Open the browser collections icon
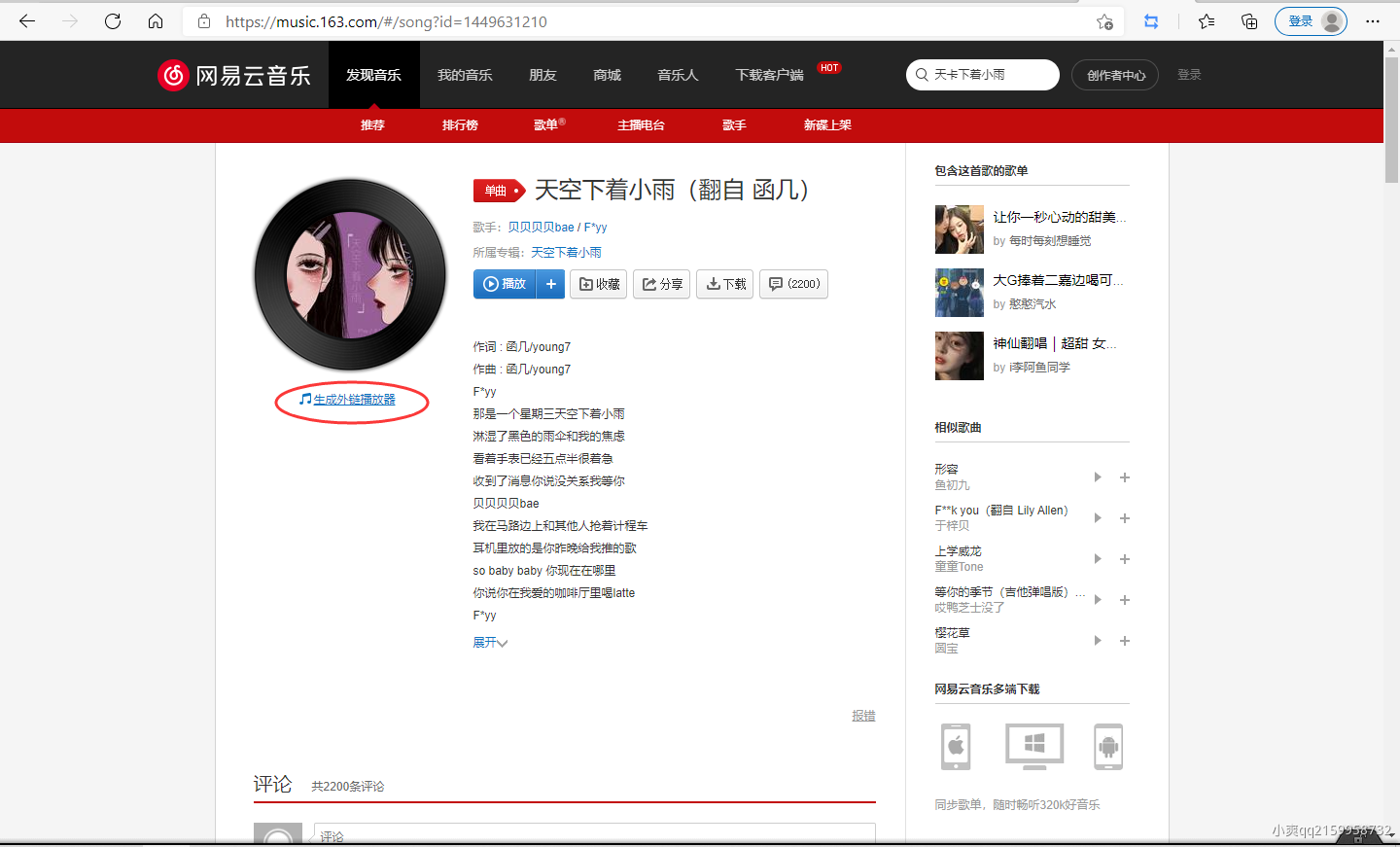Viewport: 1400px width, 847px height. pyautogui.click(x=1249, y=21)
